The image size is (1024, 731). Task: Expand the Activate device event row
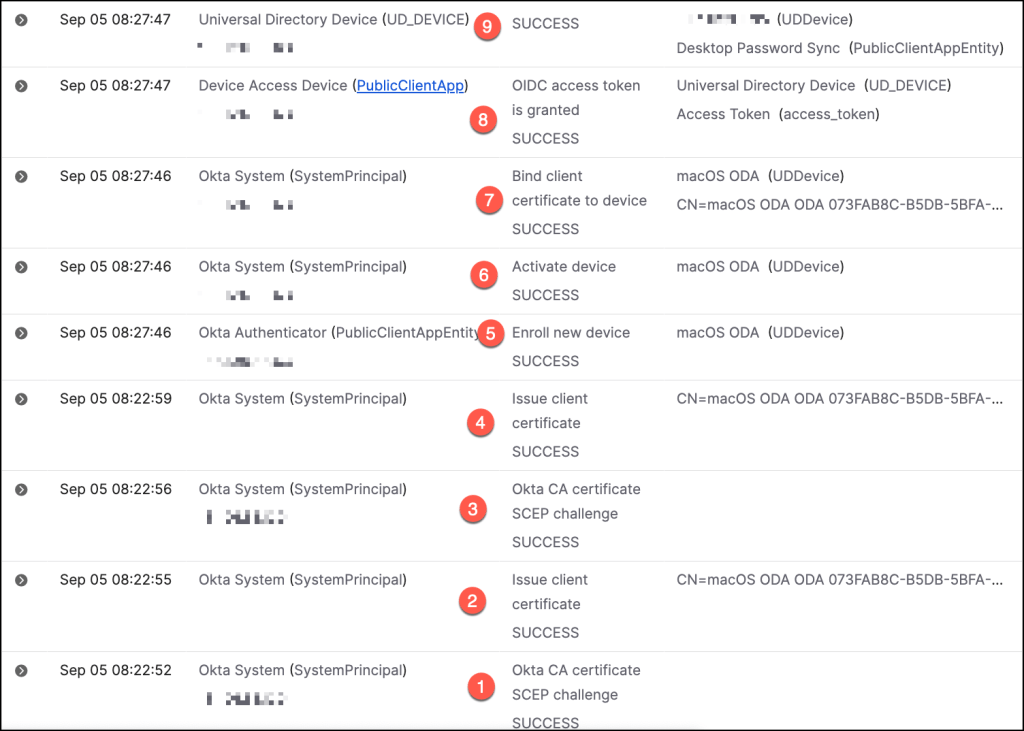(x=21, y=267)
